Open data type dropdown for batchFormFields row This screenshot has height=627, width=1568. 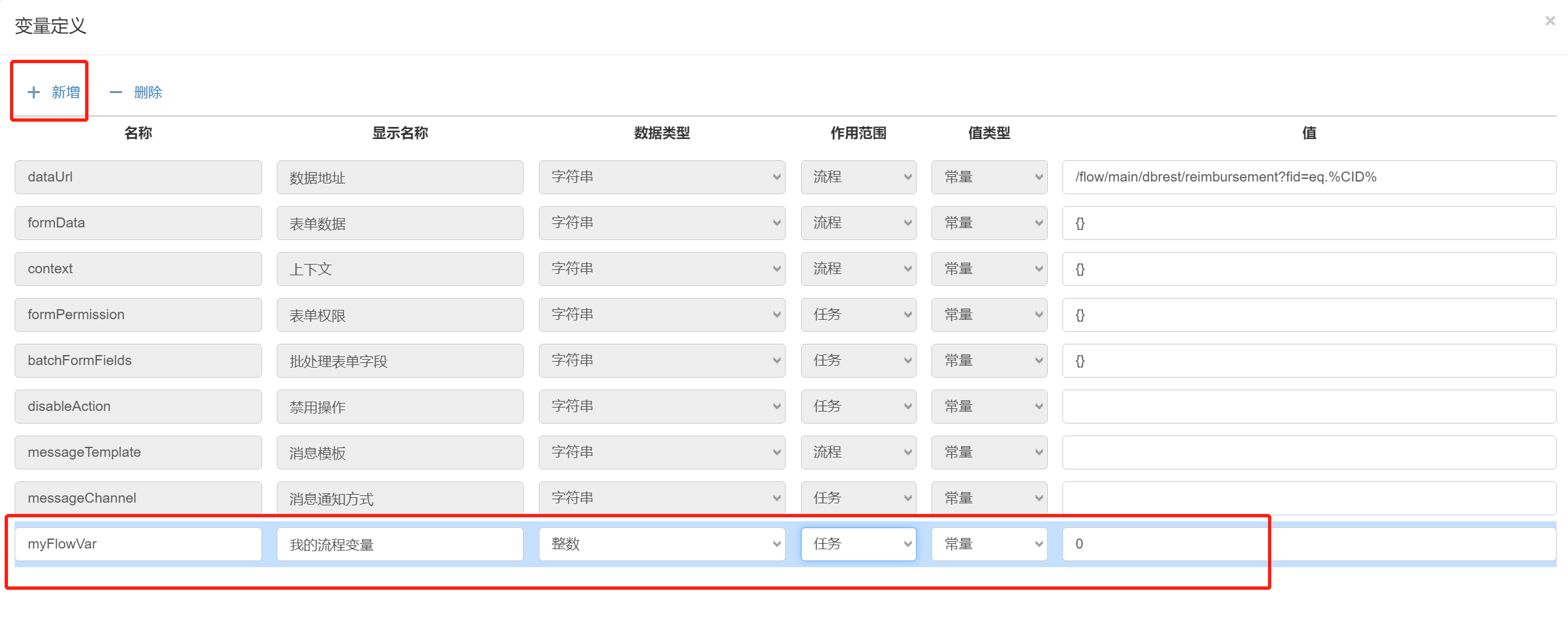(x=661, y=360)
